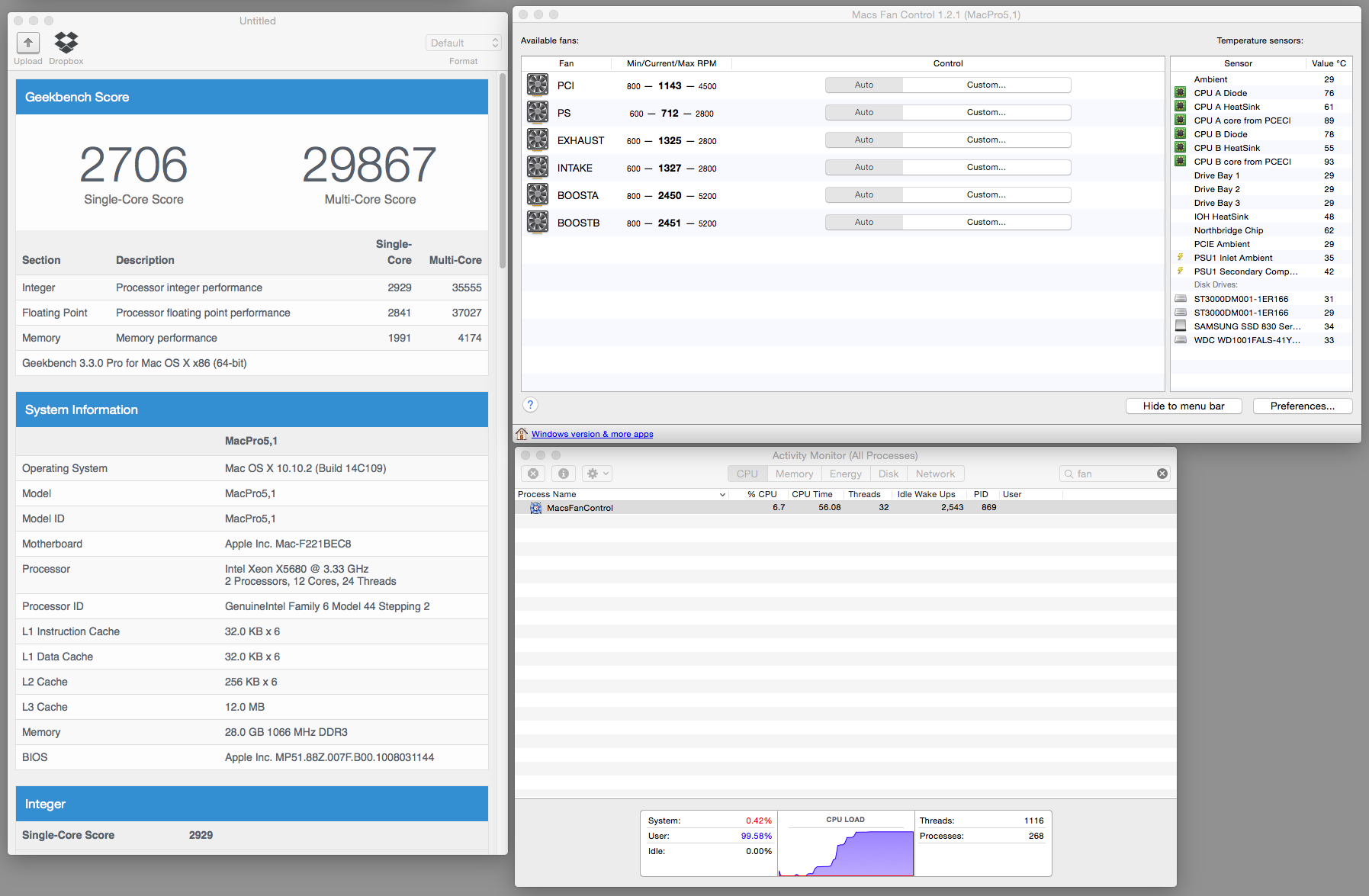Open Windows version & more apps link
This screenshot has height=896, width=1369.
(593, 434)
